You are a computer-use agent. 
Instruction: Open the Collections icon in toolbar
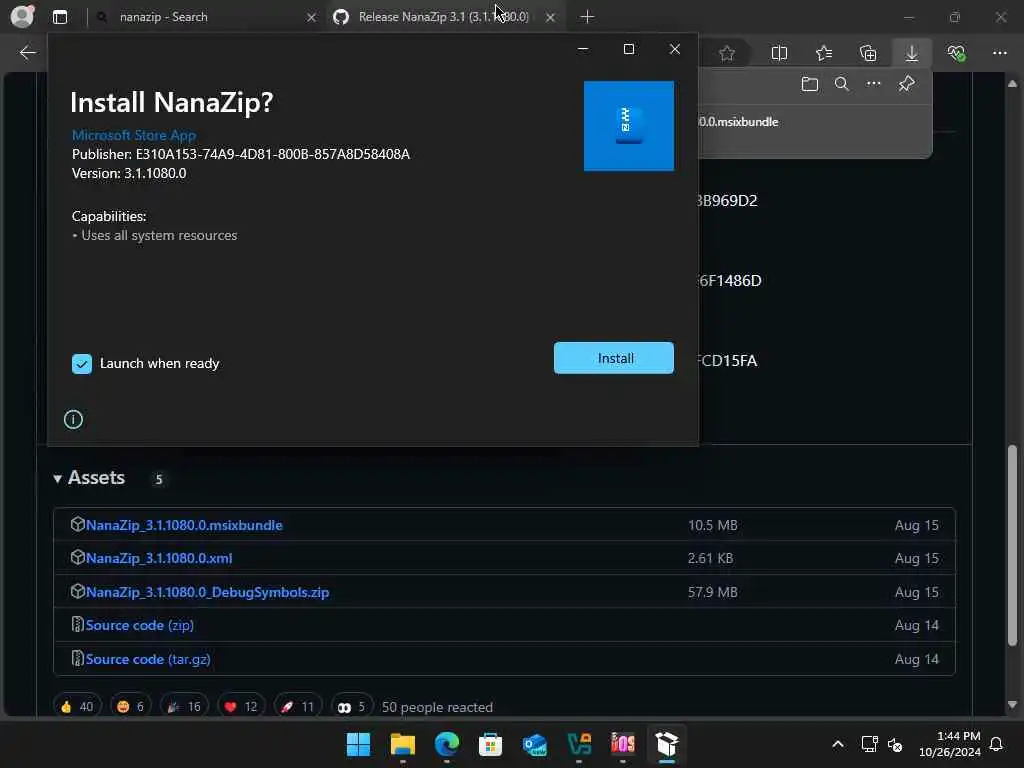pyautogui.click(x=868, y=54)
